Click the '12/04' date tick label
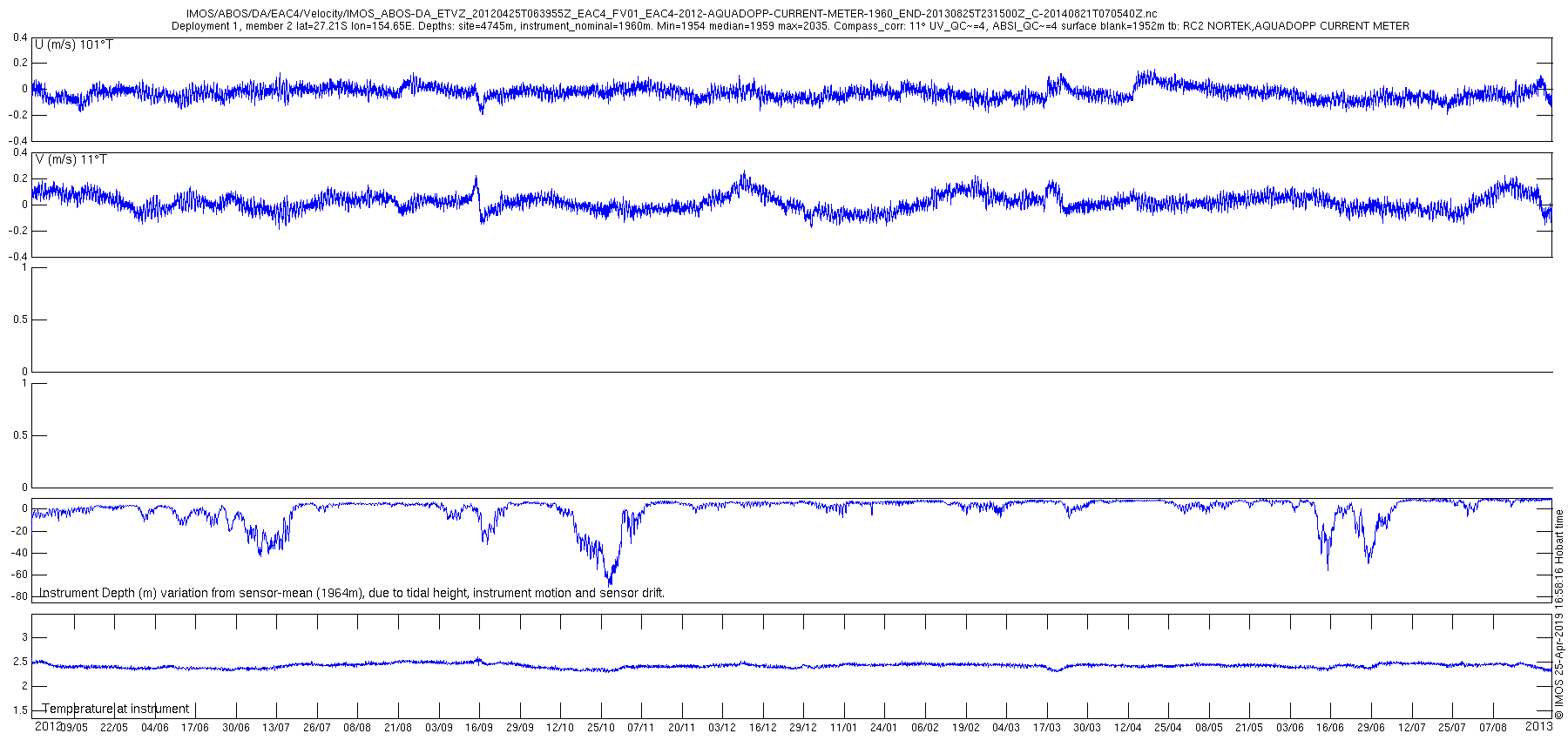This screenshot has width=1568, height=740. [1128, 728]
